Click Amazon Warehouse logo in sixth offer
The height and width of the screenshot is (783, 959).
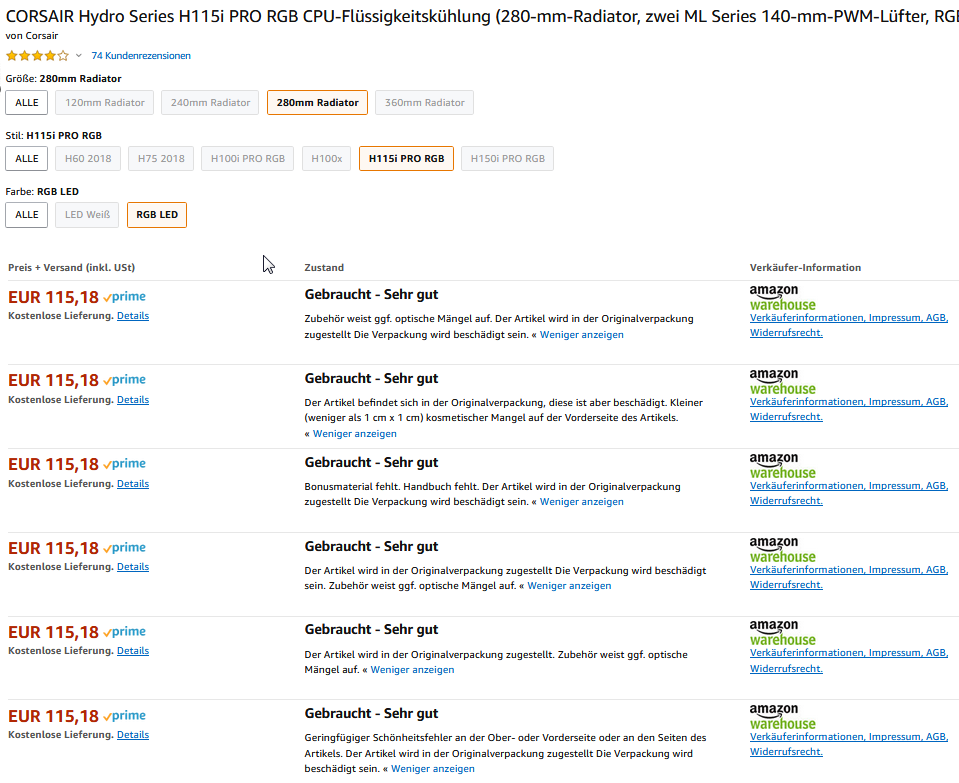[x=782, y=716]
